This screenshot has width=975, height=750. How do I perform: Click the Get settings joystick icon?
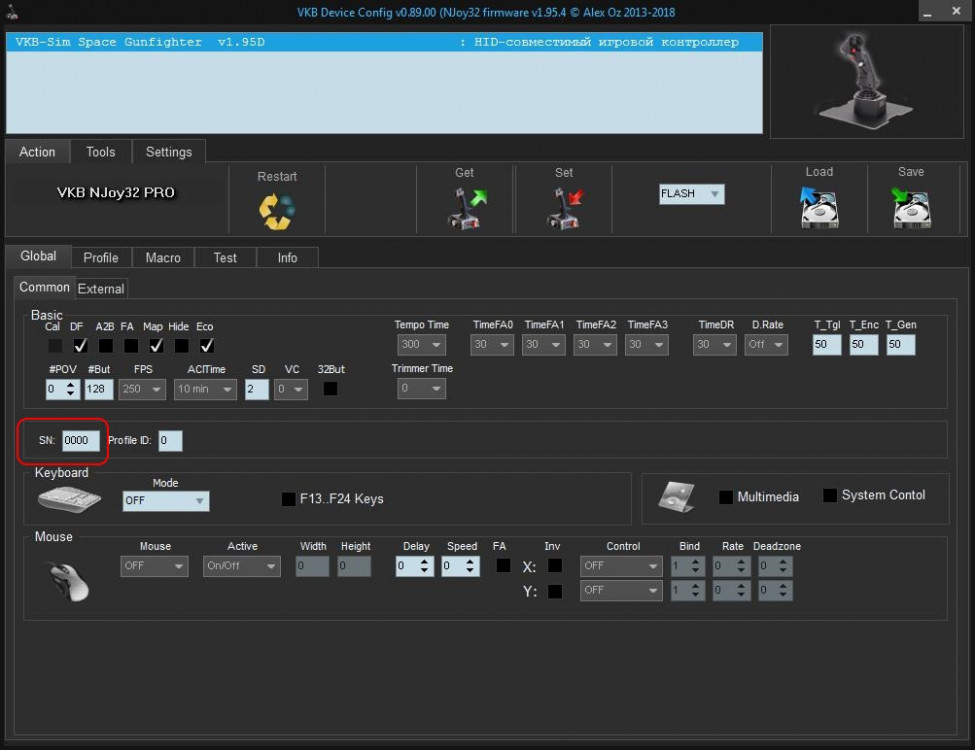point(465,209)
